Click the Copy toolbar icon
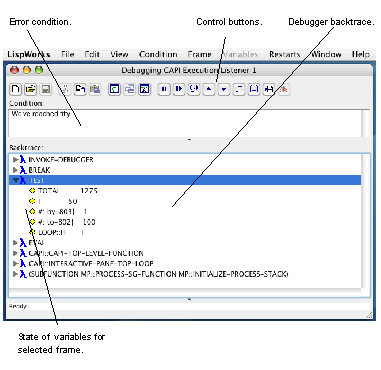Image resolution: width=381 pixels, height=370 pixels. point(80,89)
